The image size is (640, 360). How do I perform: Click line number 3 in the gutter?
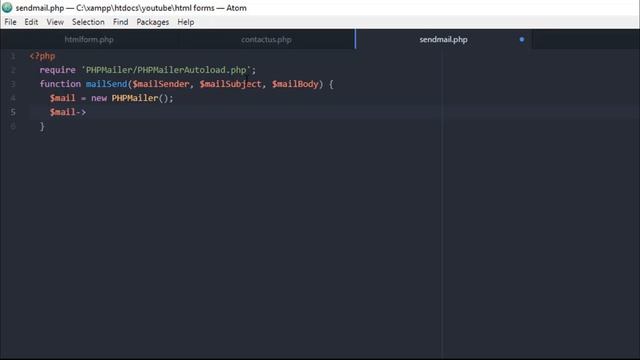(13, 84)
